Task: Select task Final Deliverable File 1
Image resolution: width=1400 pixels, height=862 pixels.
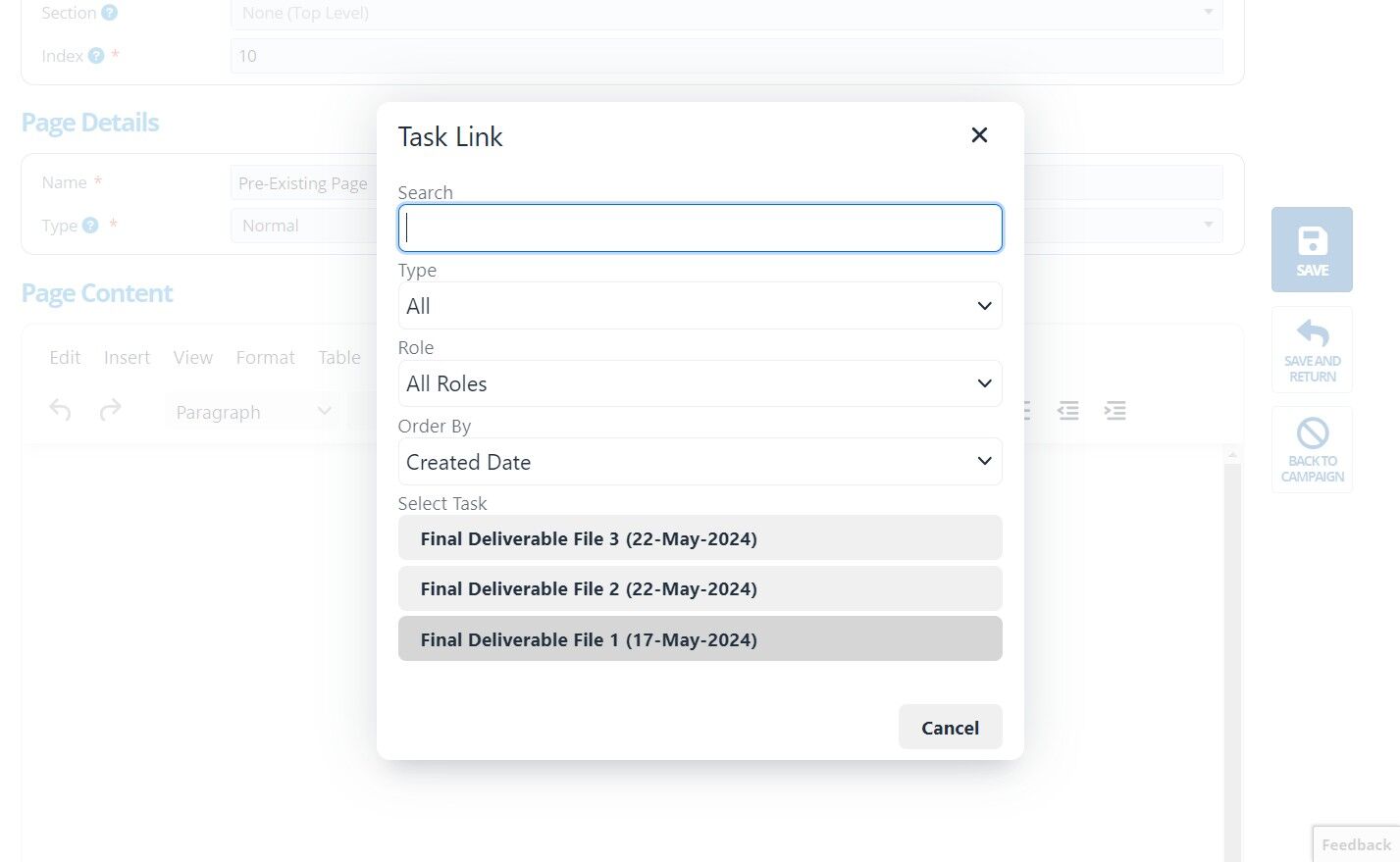Action: (x=700, y=639)
